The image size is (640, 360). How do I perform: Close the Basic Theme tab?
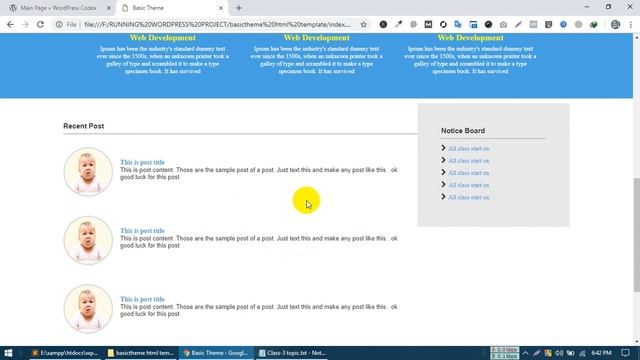click(x=221, y=8)
